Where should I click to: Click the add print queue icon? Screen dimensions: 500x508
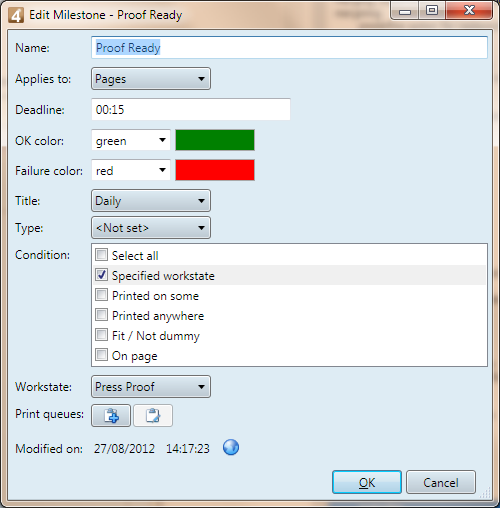pos(111,416)
